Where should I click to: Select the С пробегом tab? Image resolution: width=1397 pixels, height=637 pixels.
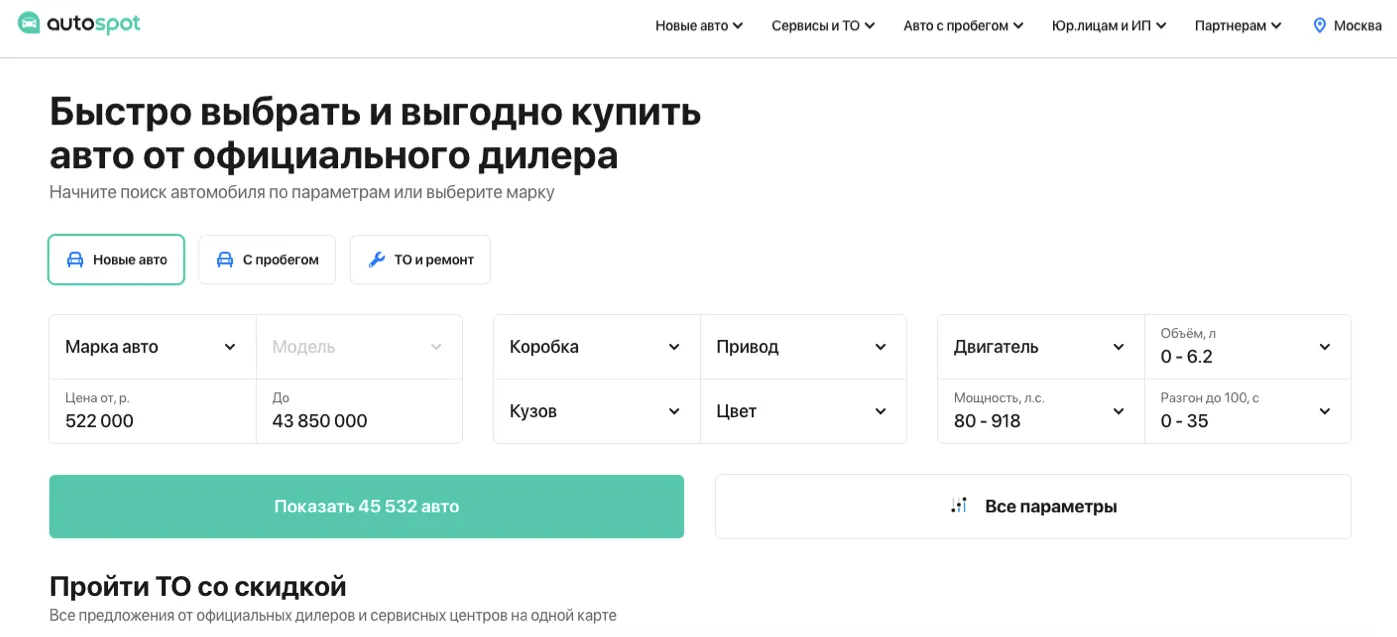click(x=267, y=260)
